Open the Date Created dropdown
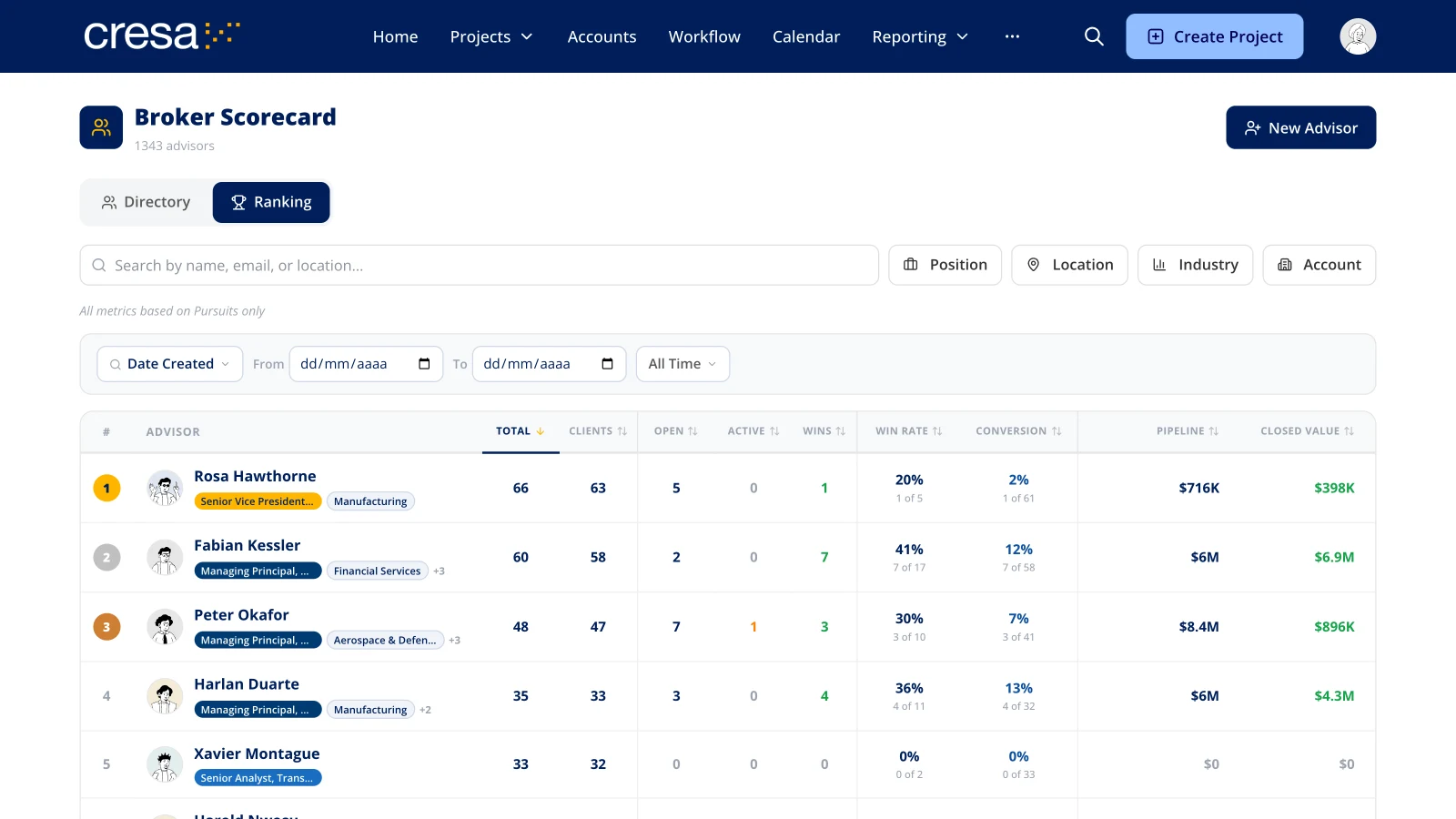 tap(170, 364)
